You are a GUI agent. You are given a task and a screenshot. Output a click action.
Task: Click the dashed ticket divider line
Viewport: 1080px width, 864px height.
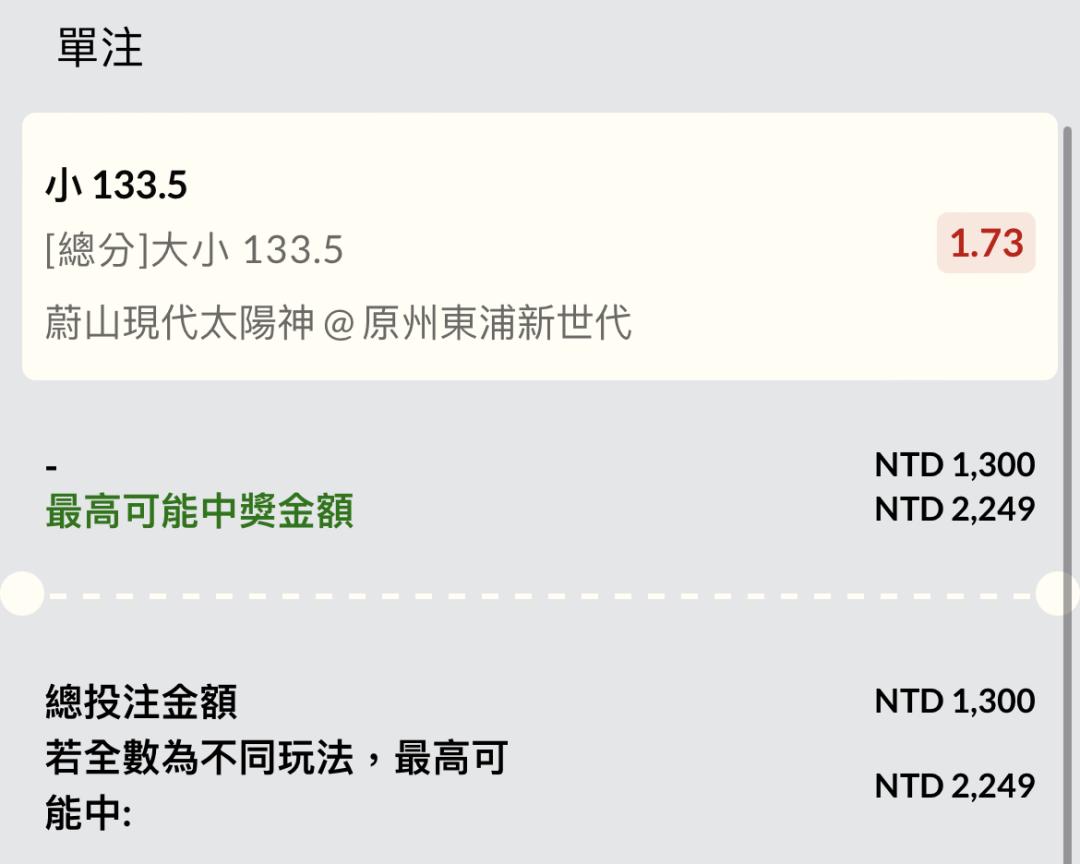[x=540, y=594]
